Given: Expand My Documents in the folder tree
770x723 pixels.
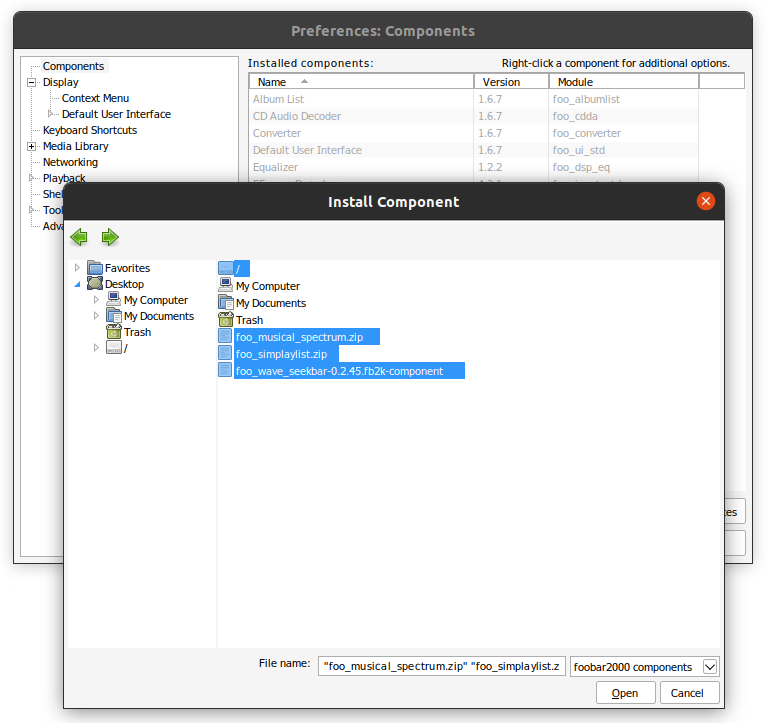Looking at the screenshot, I should 96,315.
